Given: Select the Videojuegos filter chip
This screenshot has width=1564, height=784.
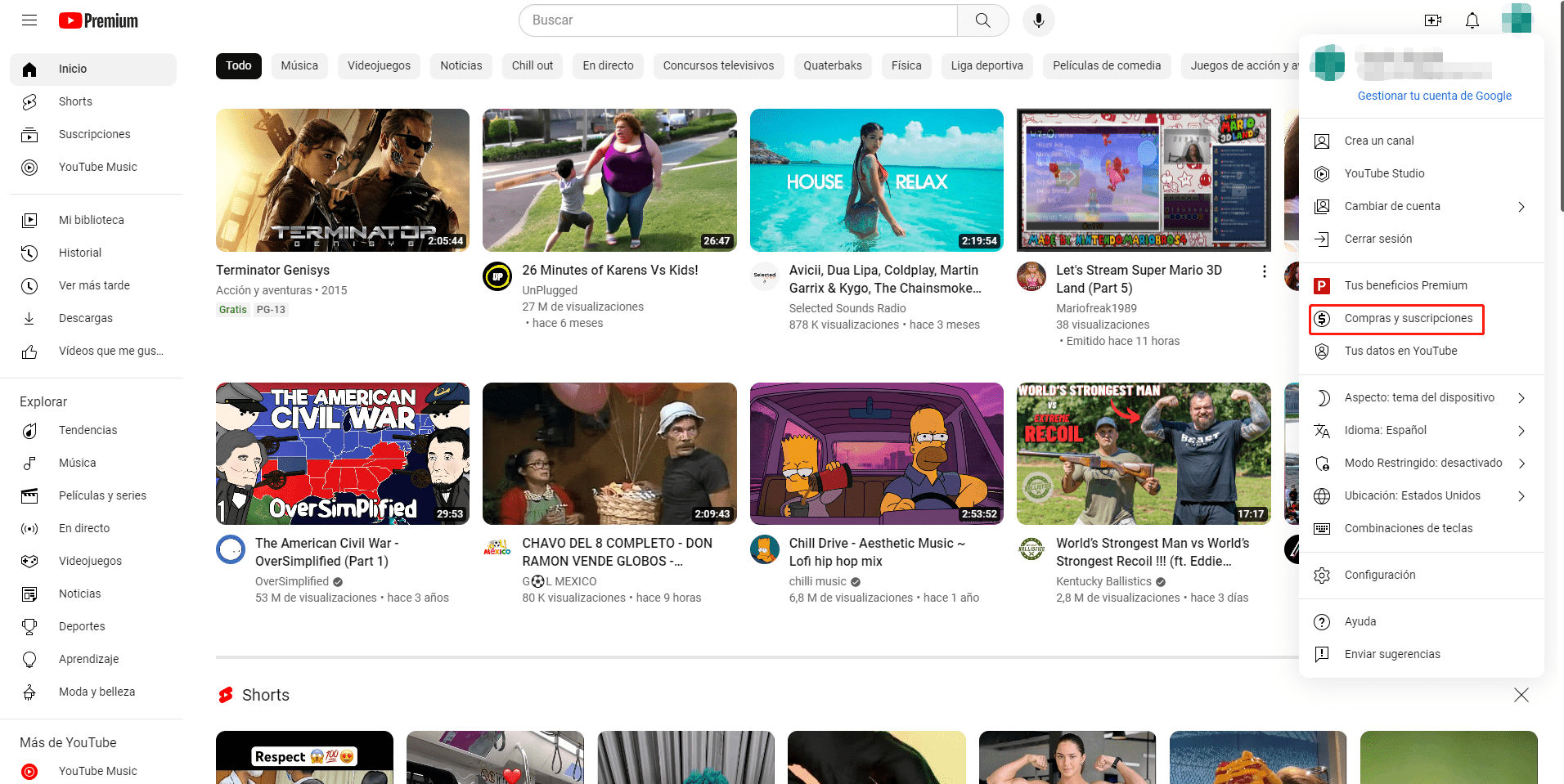Looking at the screenshot, I should (x=379, y=65).
